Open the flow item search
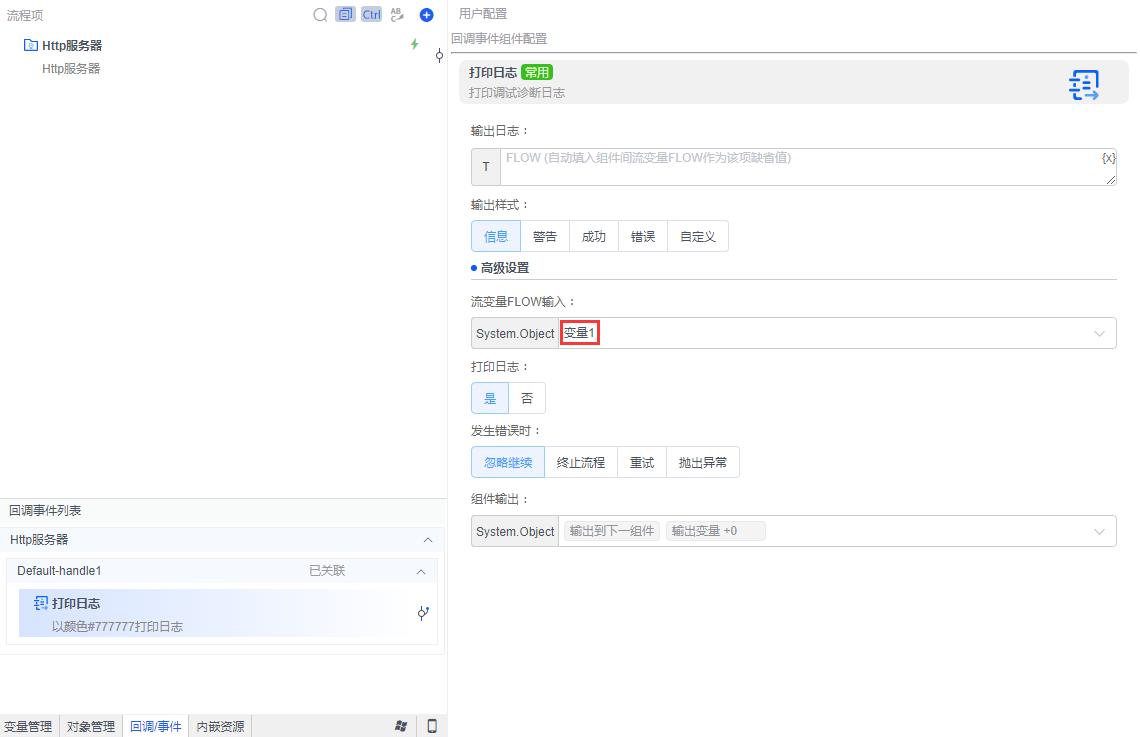 [320, 14]
